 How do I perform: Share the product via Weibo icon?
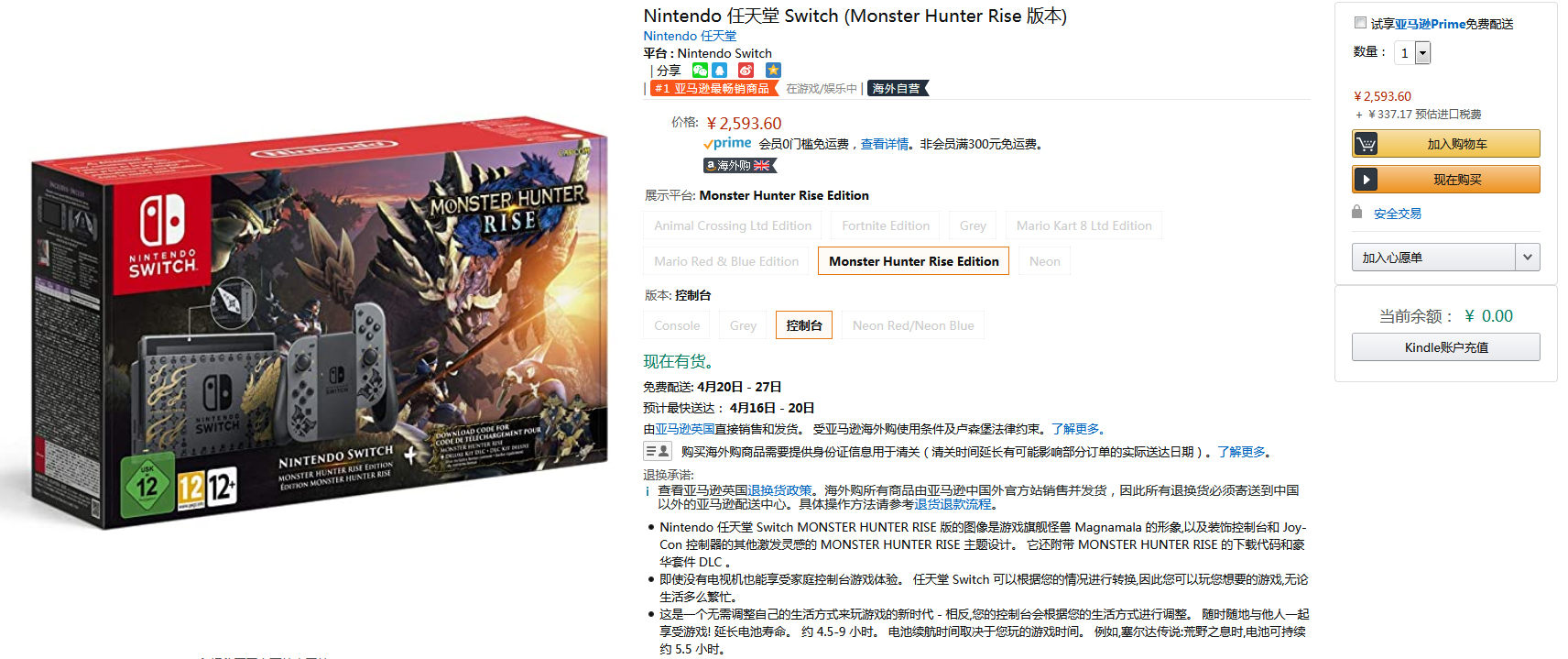pos(746,71)
